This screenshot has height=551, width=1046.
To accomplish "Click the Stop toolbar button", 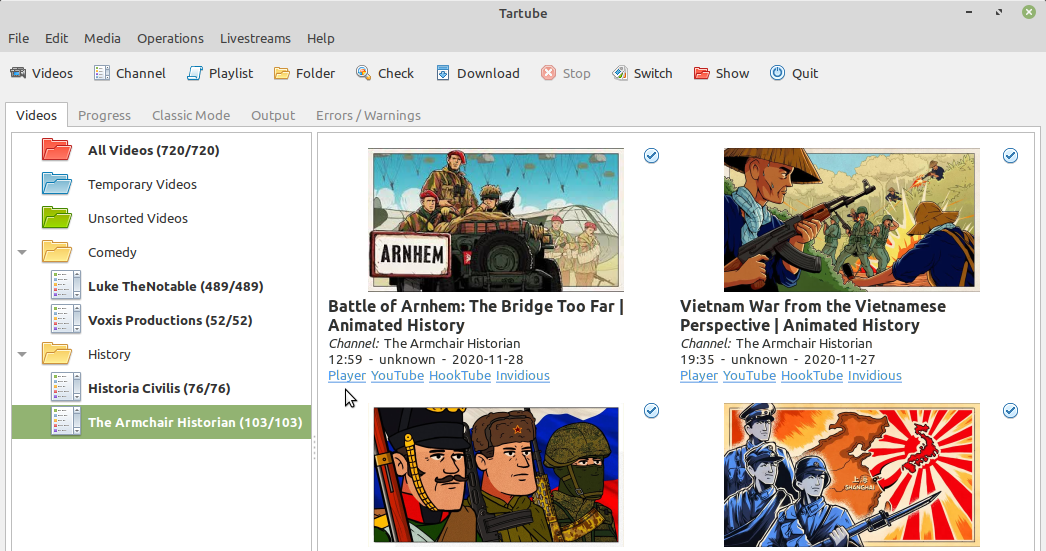I will pos(565,73).
